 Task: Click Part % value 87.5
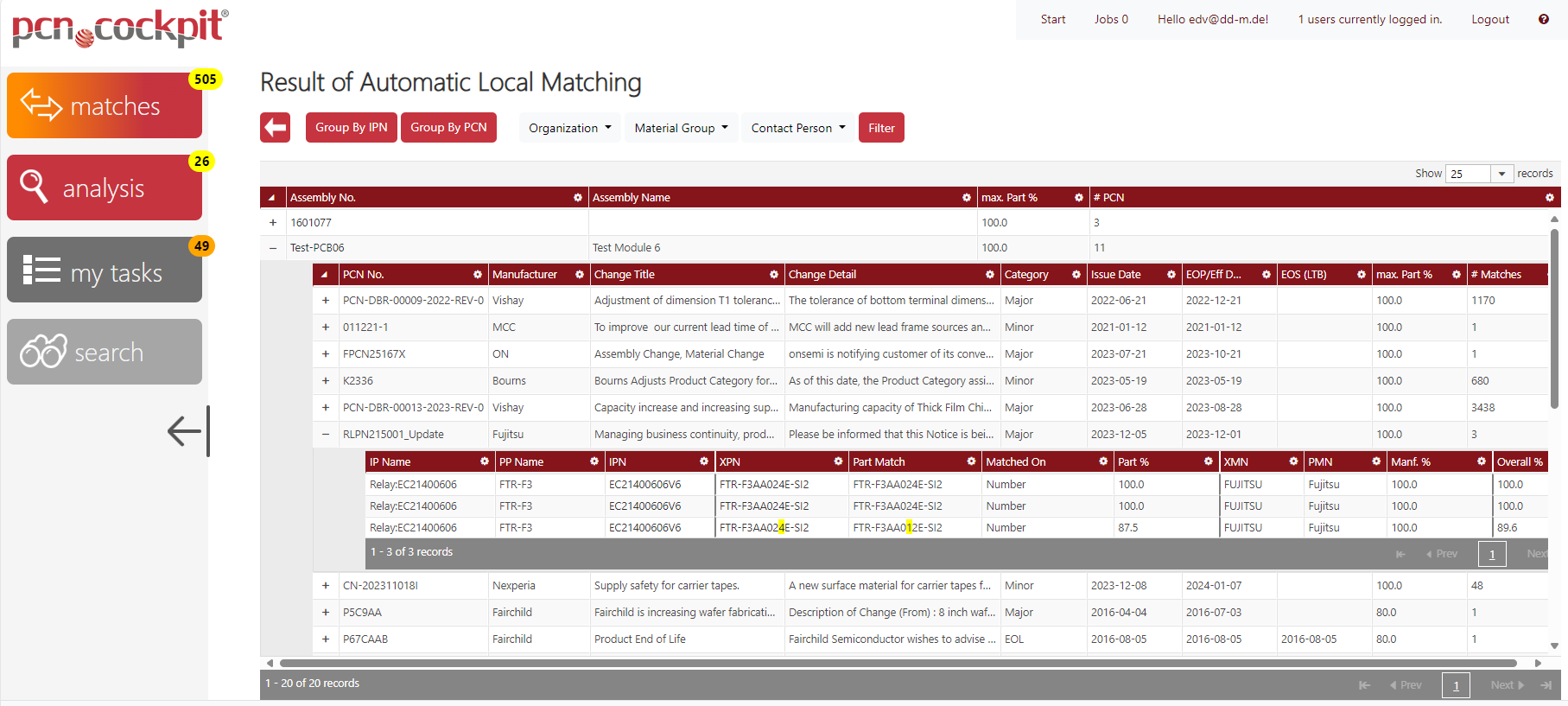[x=1128, y=528]
